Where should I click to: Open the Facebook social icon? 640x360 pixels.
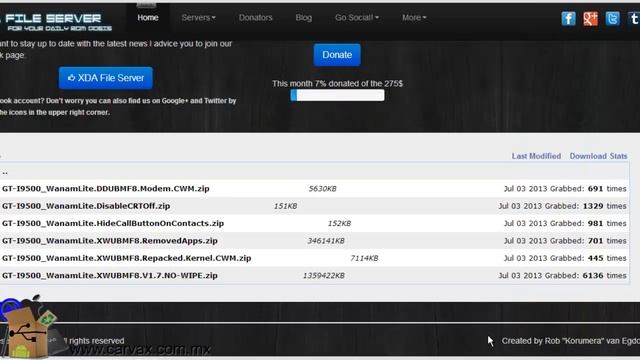pos(568,18)
